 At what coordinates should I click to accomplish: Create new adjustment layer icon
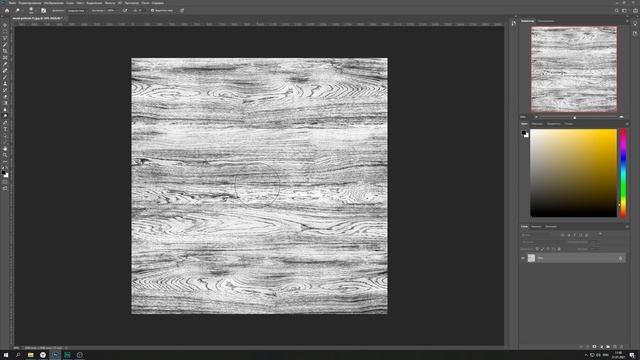tap(601, 347)
